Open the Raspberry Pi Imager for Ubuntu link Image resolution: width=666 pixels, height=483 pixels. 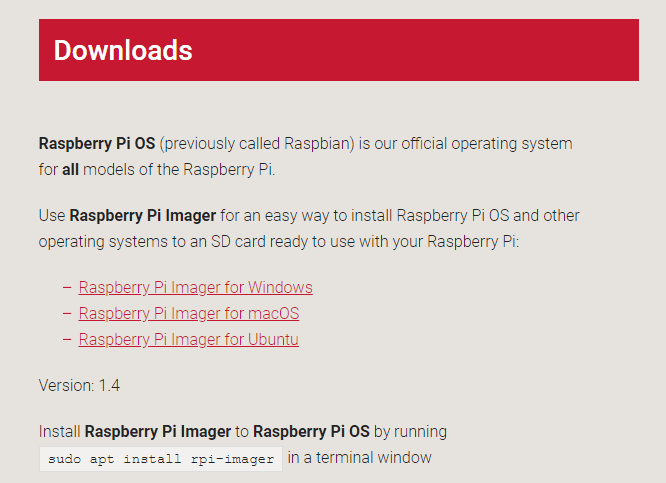(188, 340)
